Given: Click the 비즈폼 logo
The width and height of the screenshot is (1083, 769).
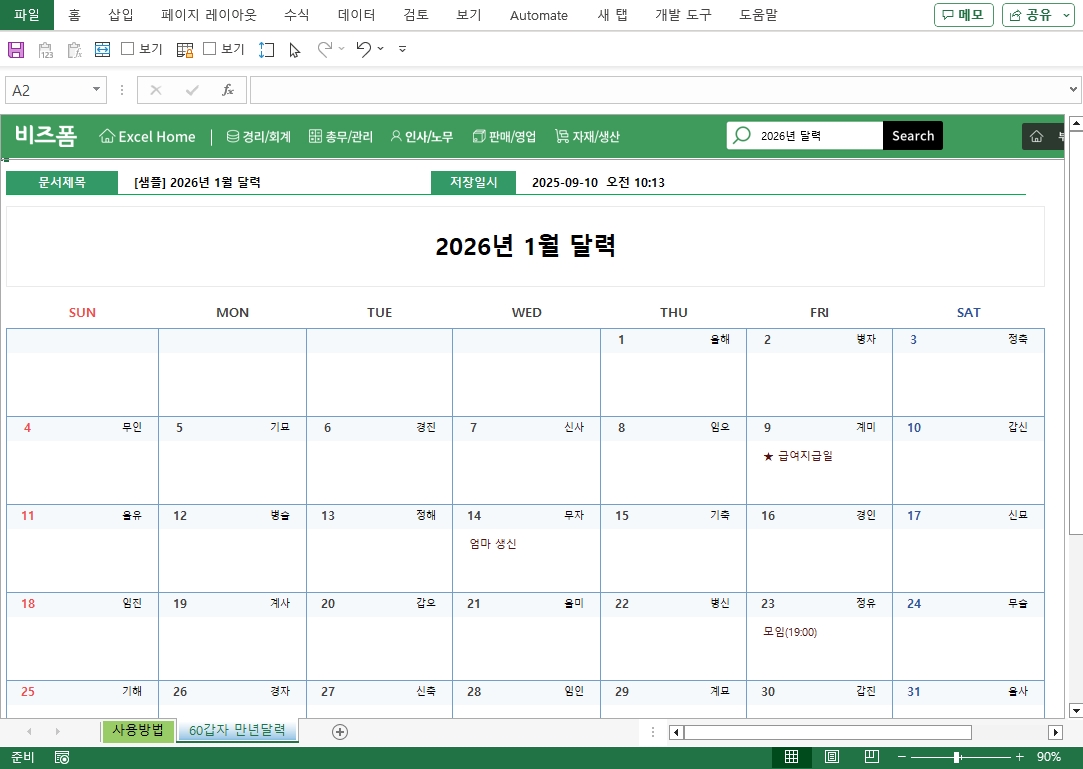Looking at the screenshot, I should [x=46, y=135].
